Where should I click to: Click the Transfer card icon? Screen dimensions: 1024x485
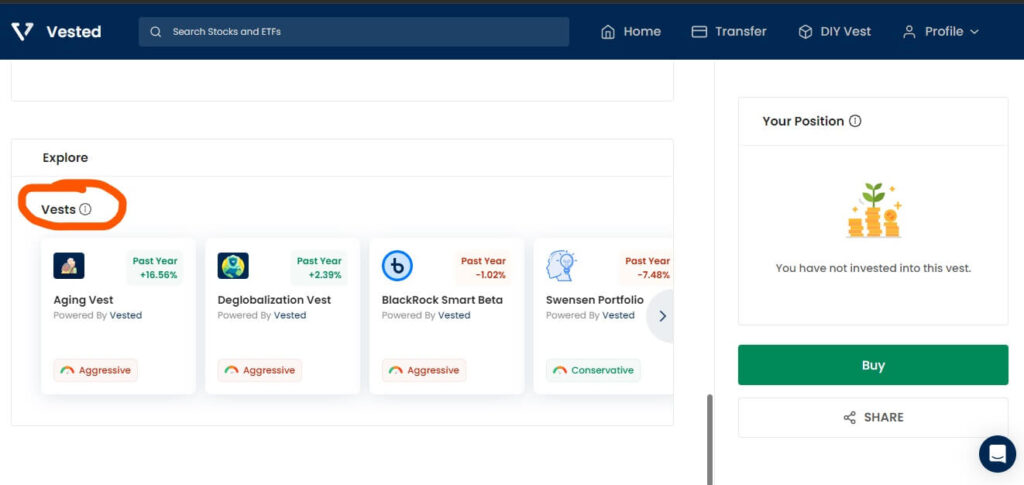tap(699, 31)
